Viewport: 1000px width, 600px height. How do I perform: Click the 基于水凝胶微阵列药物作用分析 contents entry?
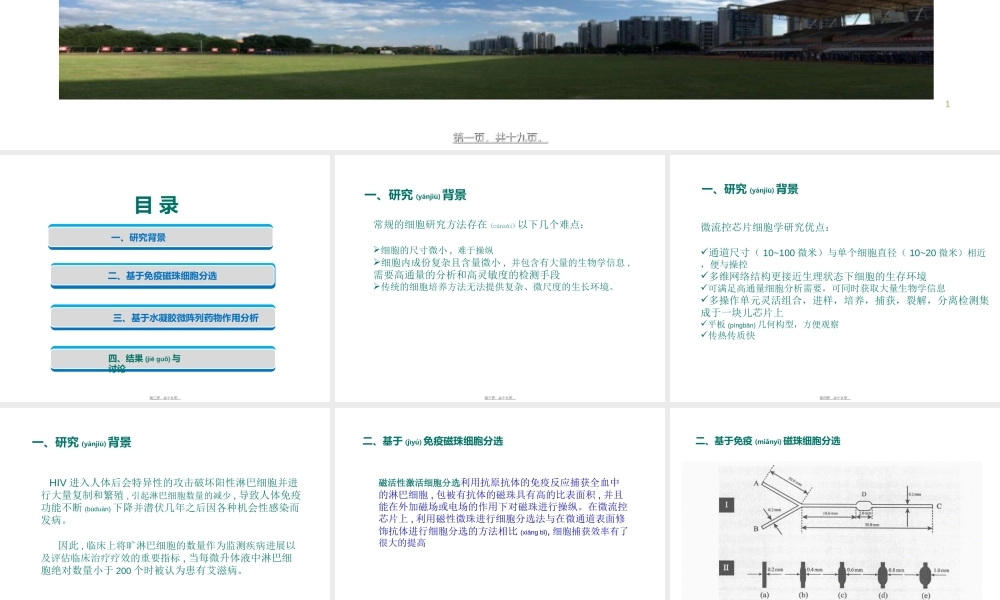(160, 317)
